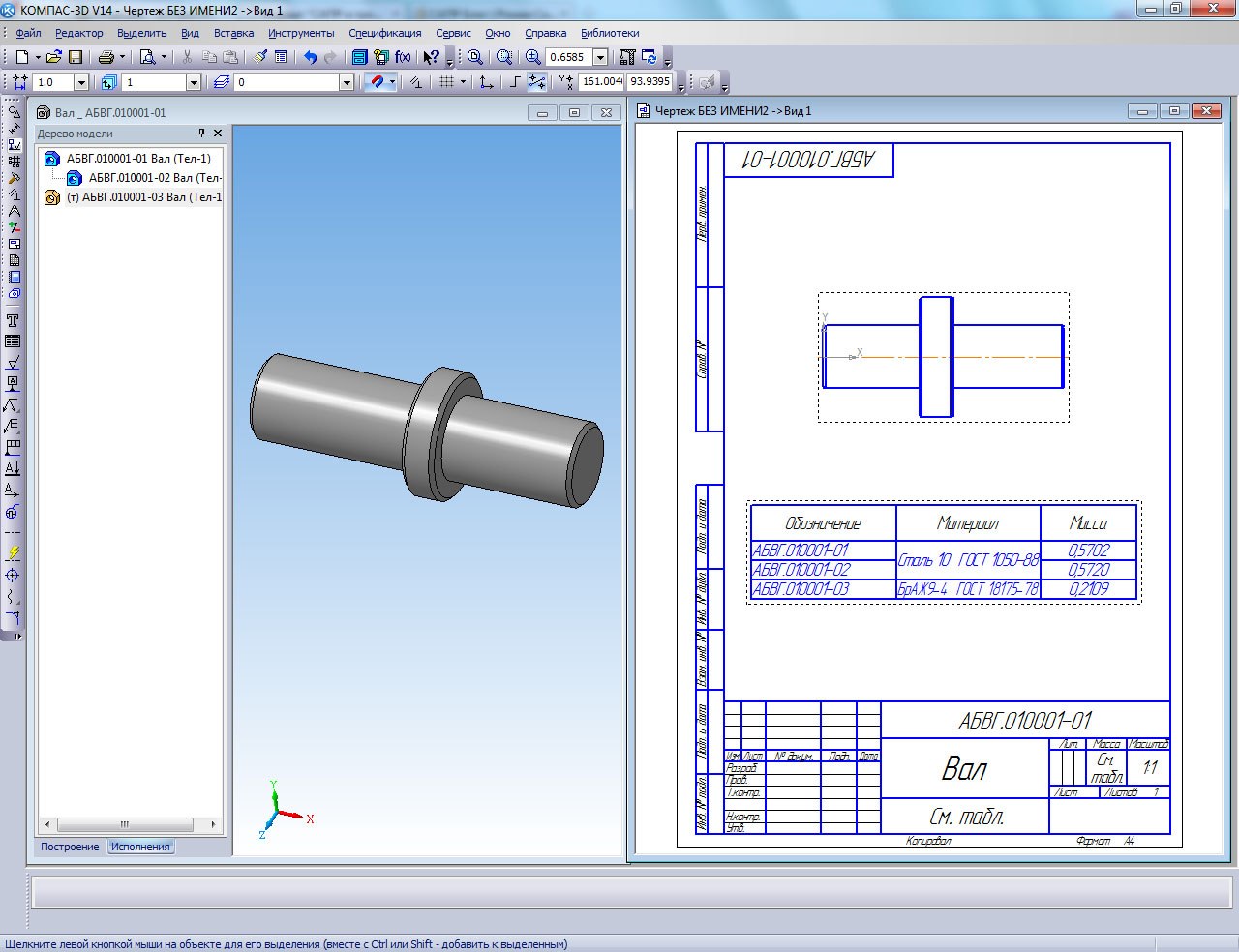Screen dimensions: 1239x952
Task: Select the center mark tool
Action: (13, 576)
